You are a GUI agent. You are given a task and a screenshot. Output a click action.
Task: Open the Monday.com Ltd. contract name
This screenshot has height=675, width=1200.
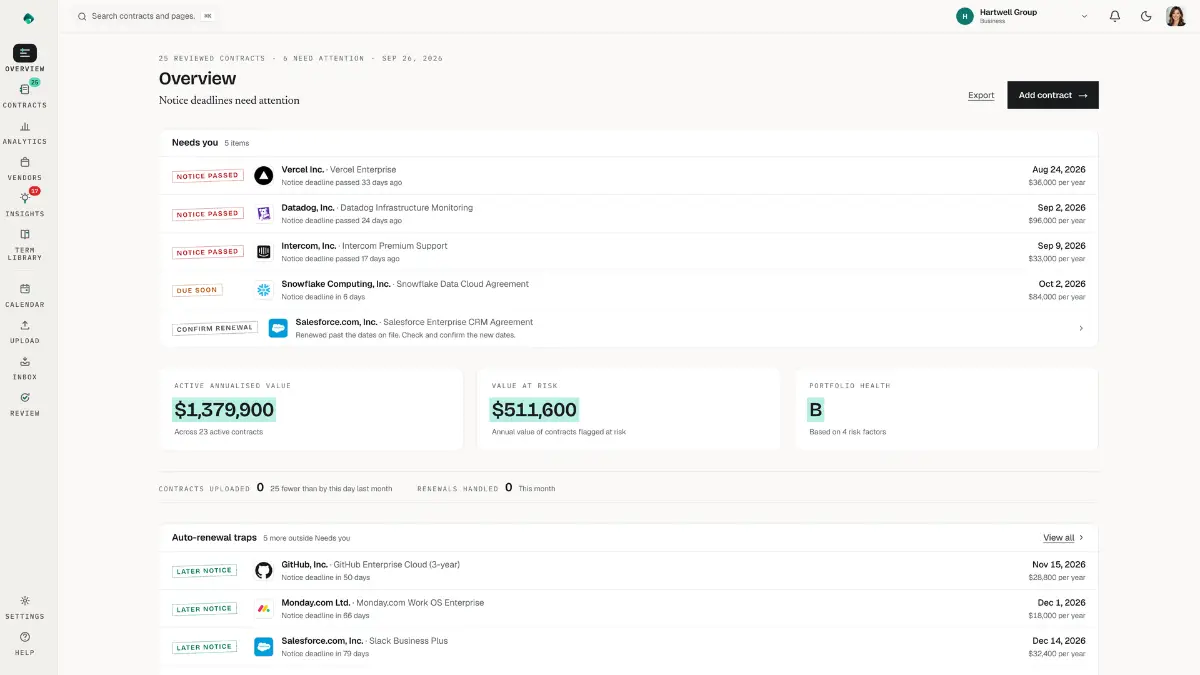click(x=316, y=603)
